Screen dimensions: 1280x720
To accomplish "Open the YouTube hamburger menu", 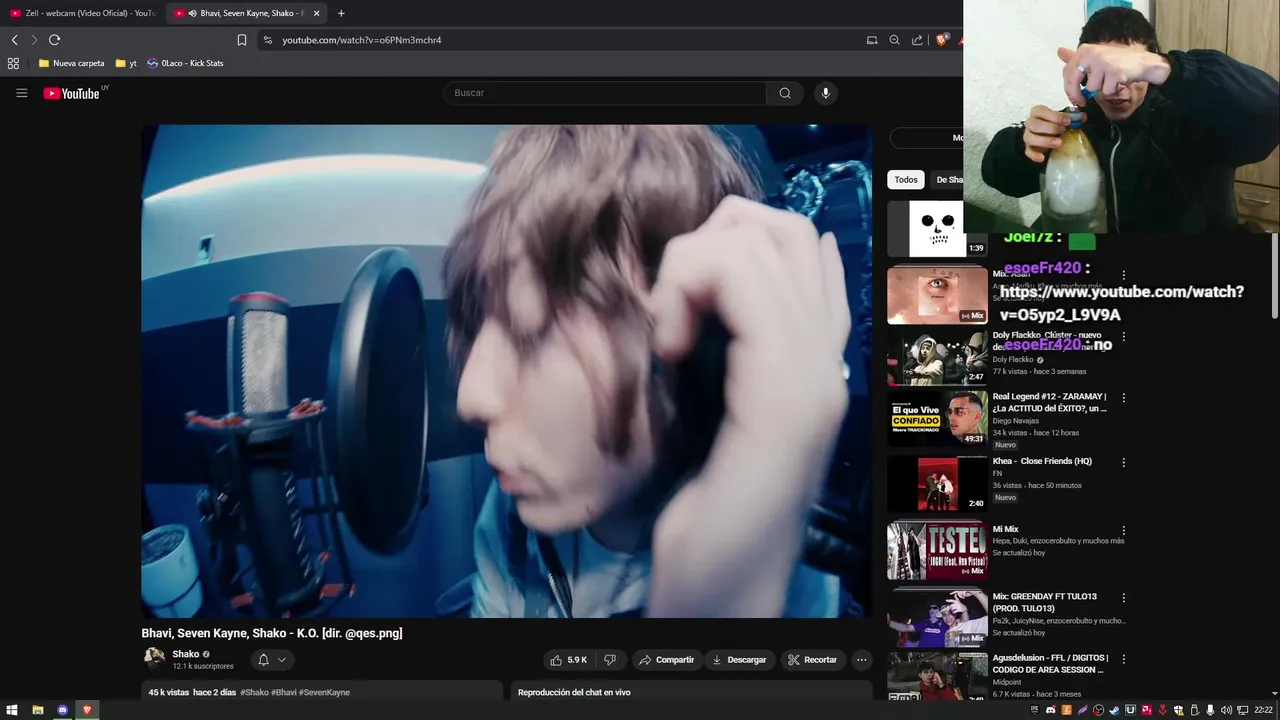I will point(21,93).
